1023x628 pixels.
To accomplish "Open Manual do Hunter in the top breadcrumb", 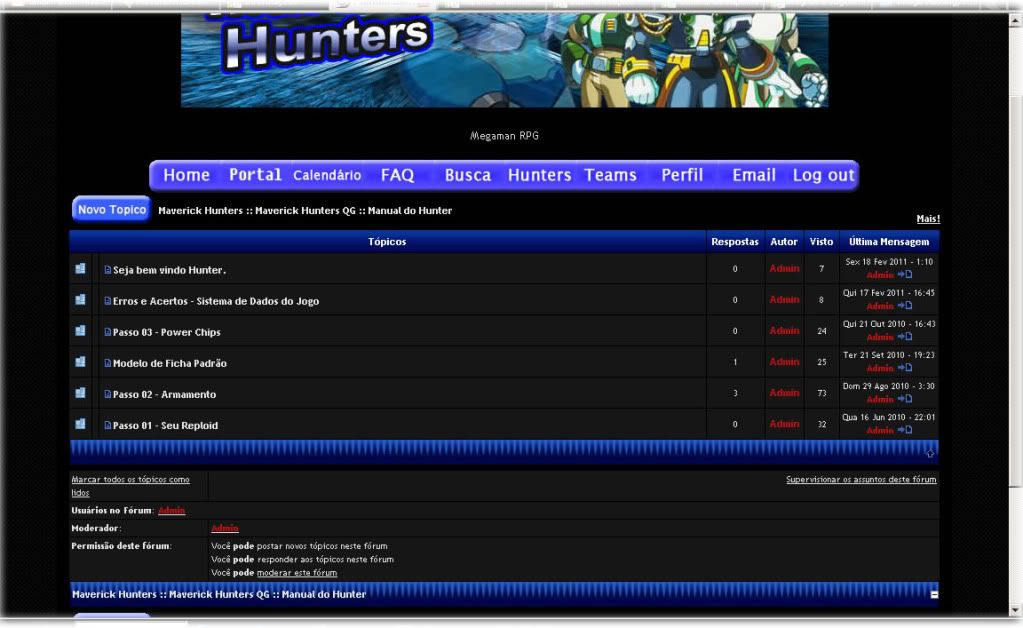I will [x=410, y=211].
